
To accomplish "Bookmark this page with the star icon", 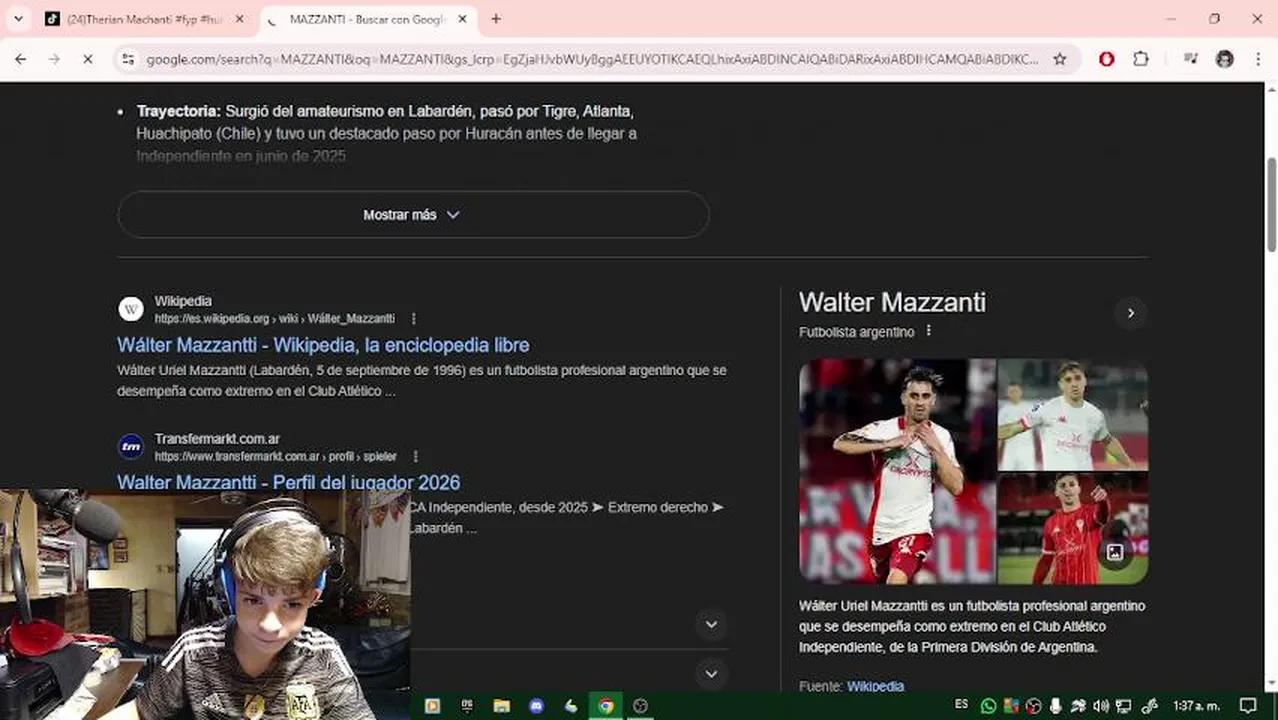I will click(x=1060, y=59).
